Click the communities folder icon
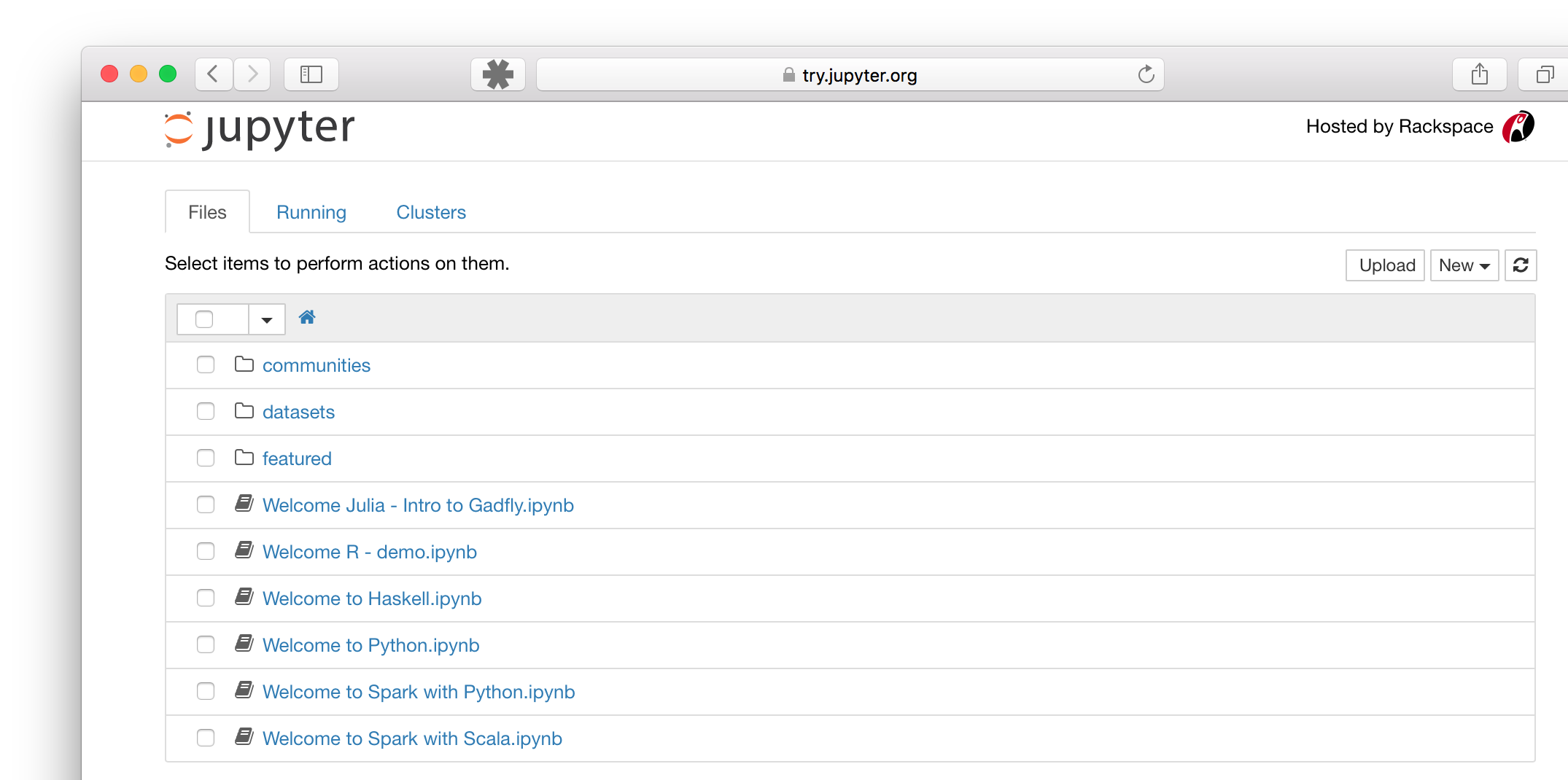 point(244,364)
